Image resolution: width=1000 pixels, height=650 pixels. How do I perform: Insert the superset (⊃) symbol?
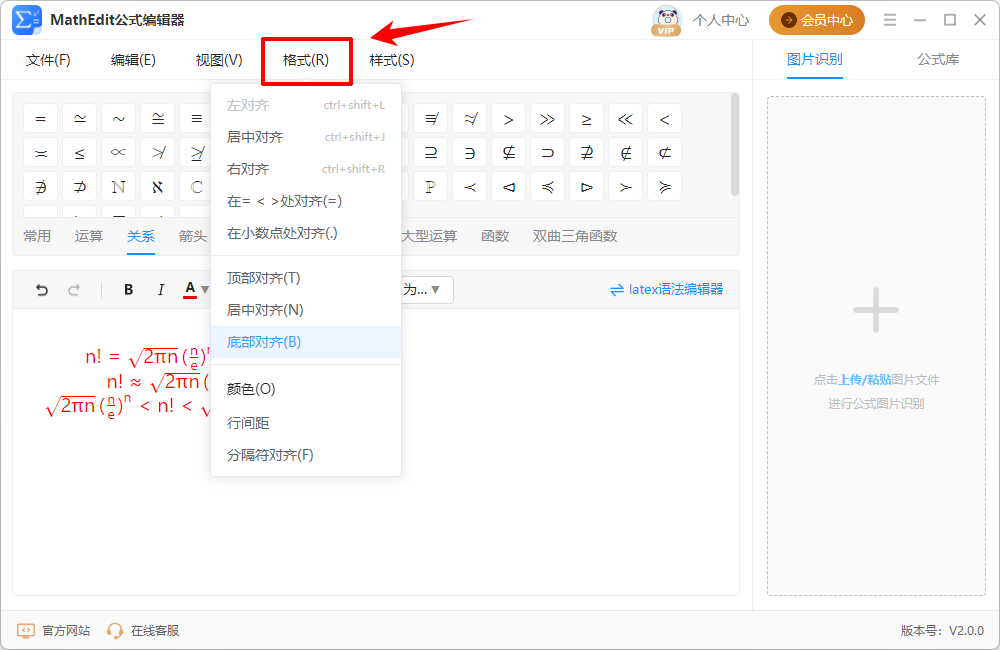click(547, 153)
